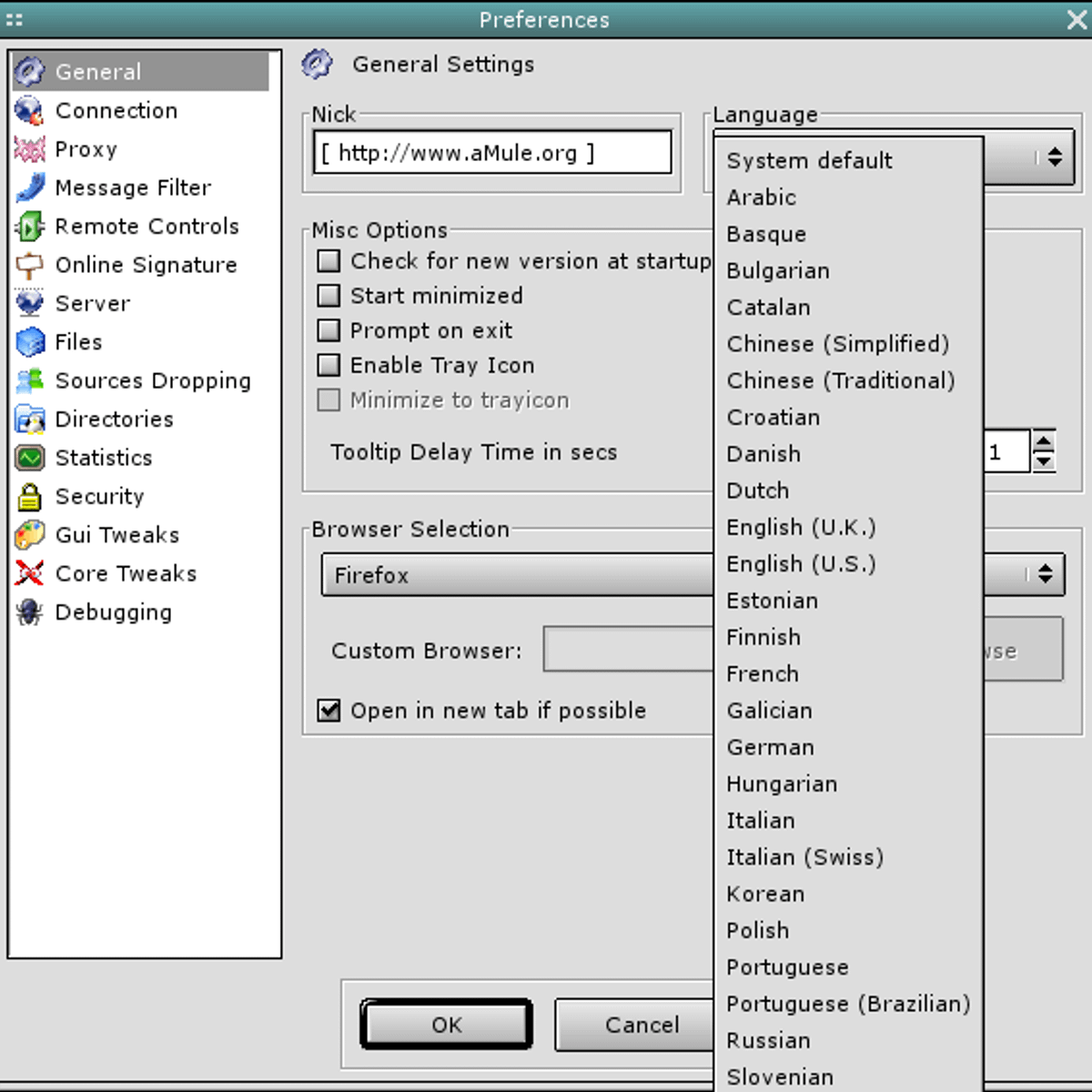Pick Chinese (Simplified) language

pos(848,344)
